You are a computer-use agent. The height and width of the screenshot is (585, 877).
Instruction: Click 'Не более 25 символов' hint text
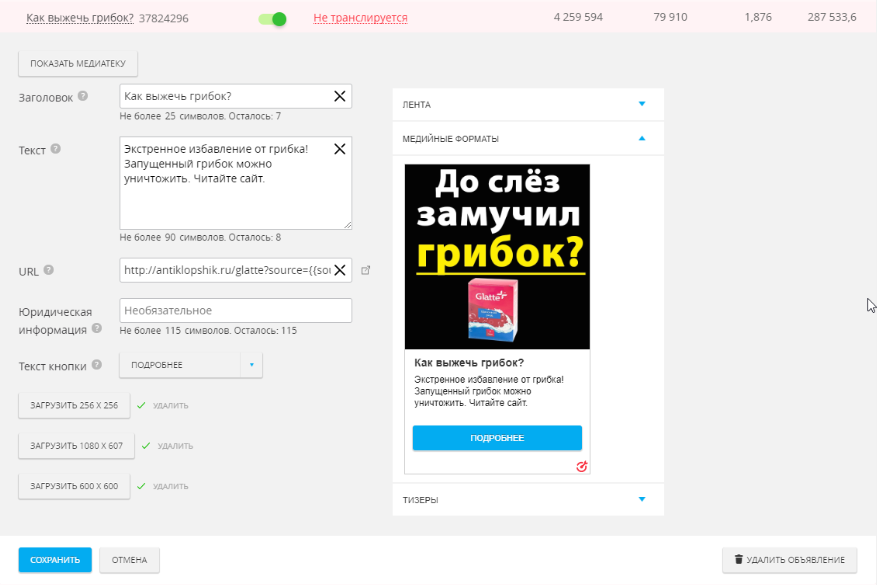point(172,116)
